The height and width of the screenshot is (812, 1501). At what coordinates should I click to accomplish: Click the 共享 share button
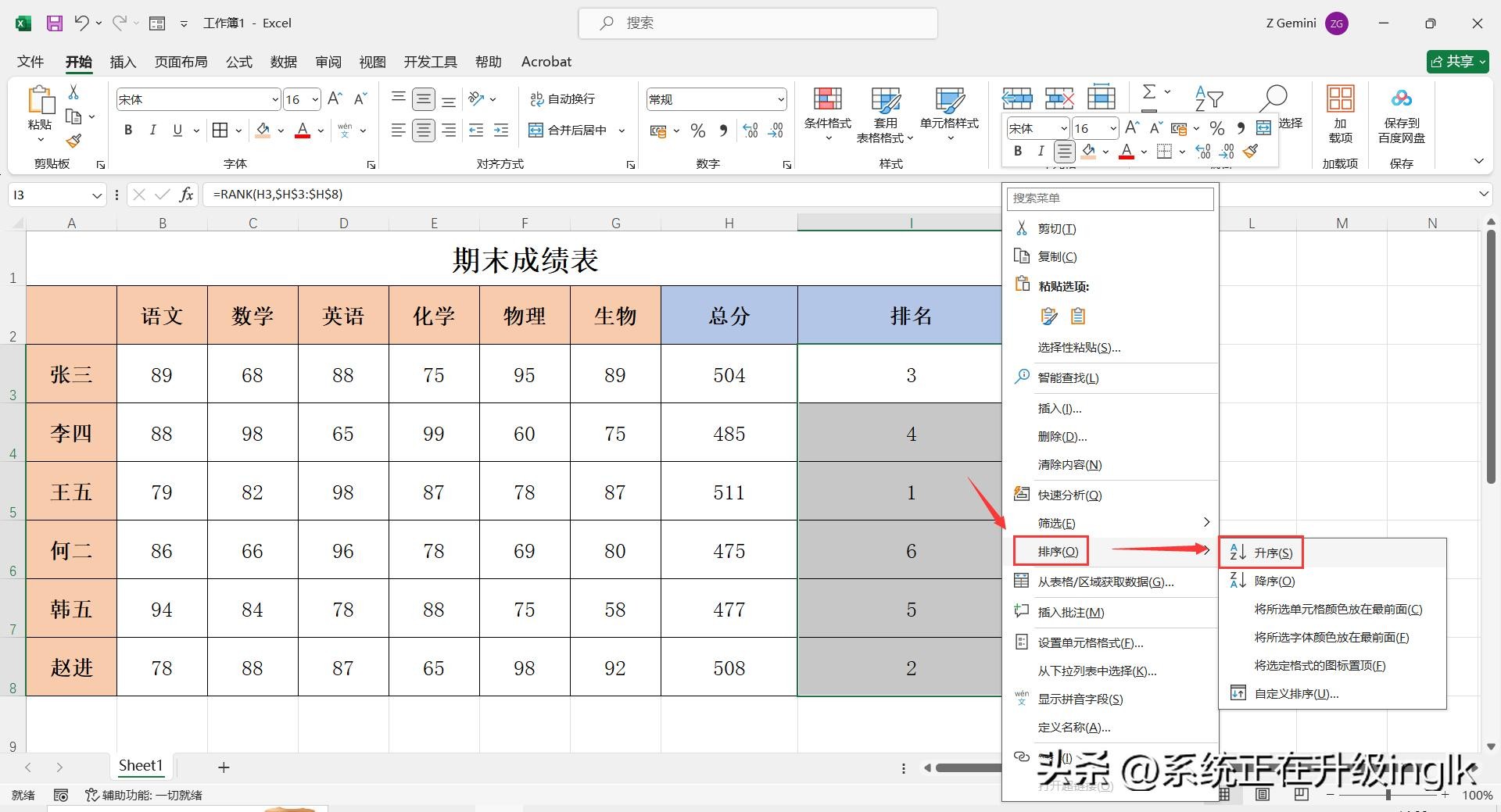[x=1456, y=62]
